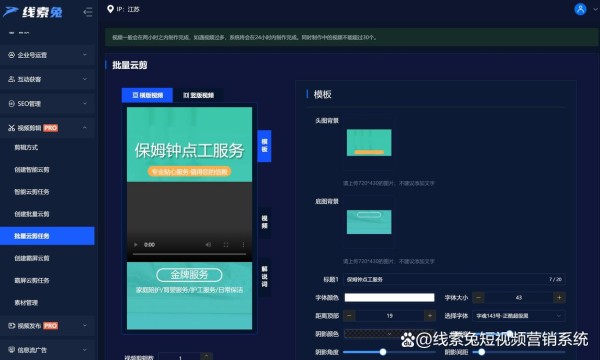
Task: Open the video player more options menu
Action: (243, 244)
